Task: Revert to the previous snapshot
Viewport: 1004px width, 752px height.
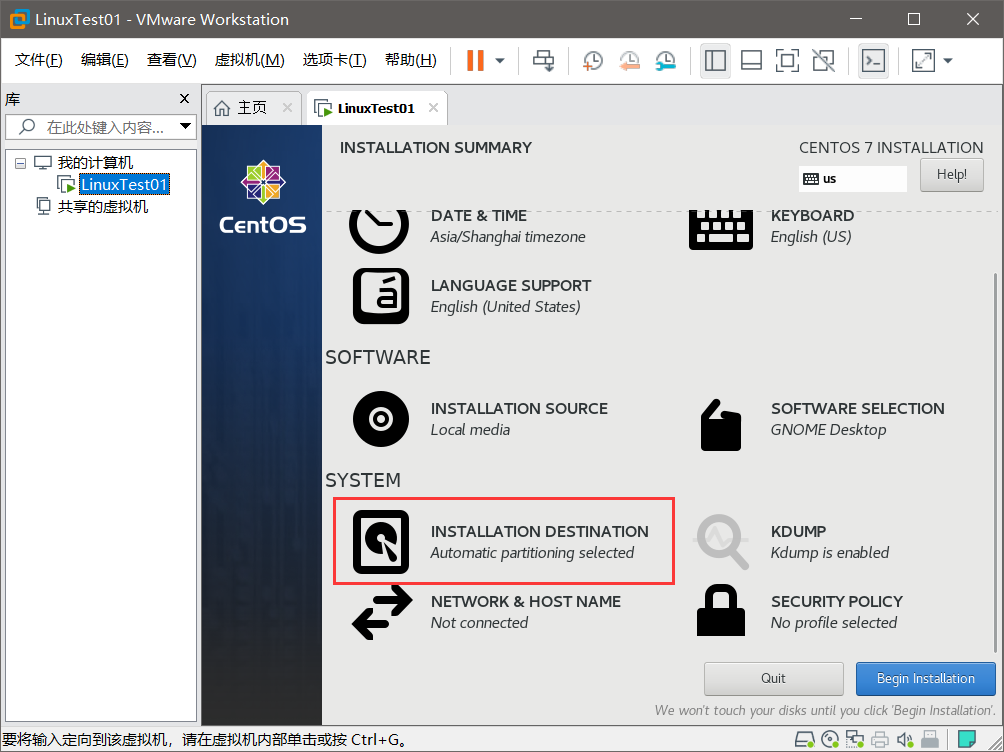Action: tap(629, 61)
